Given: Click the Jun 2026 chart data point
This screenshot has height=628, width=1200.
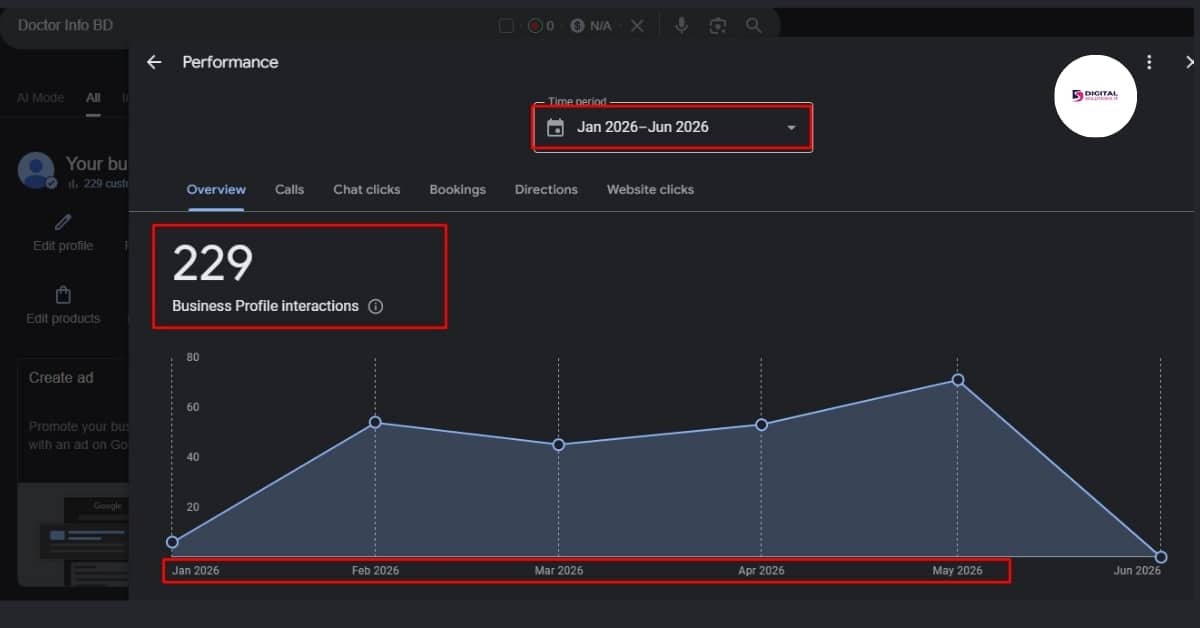Looking at the screenshot, I should pyautogui.click(x=1161, y=557).
